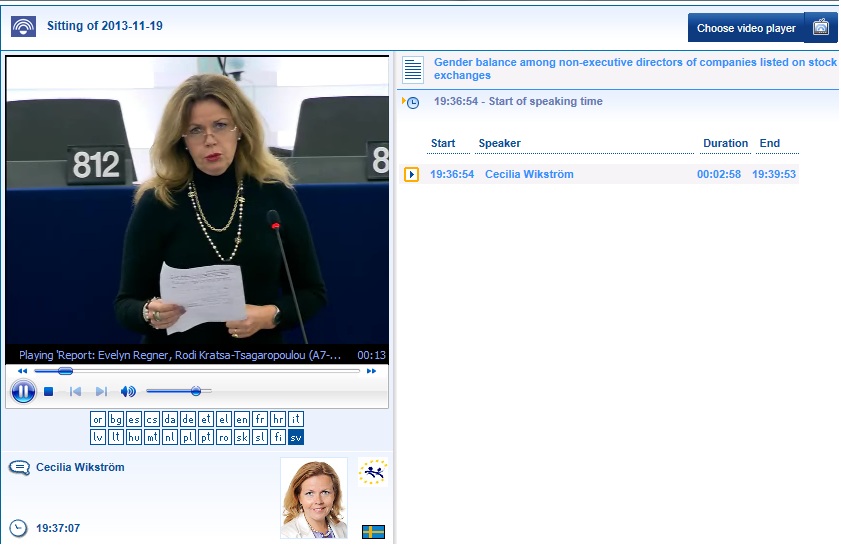
Task: Pause the video playback
Action: pos(23,391)
